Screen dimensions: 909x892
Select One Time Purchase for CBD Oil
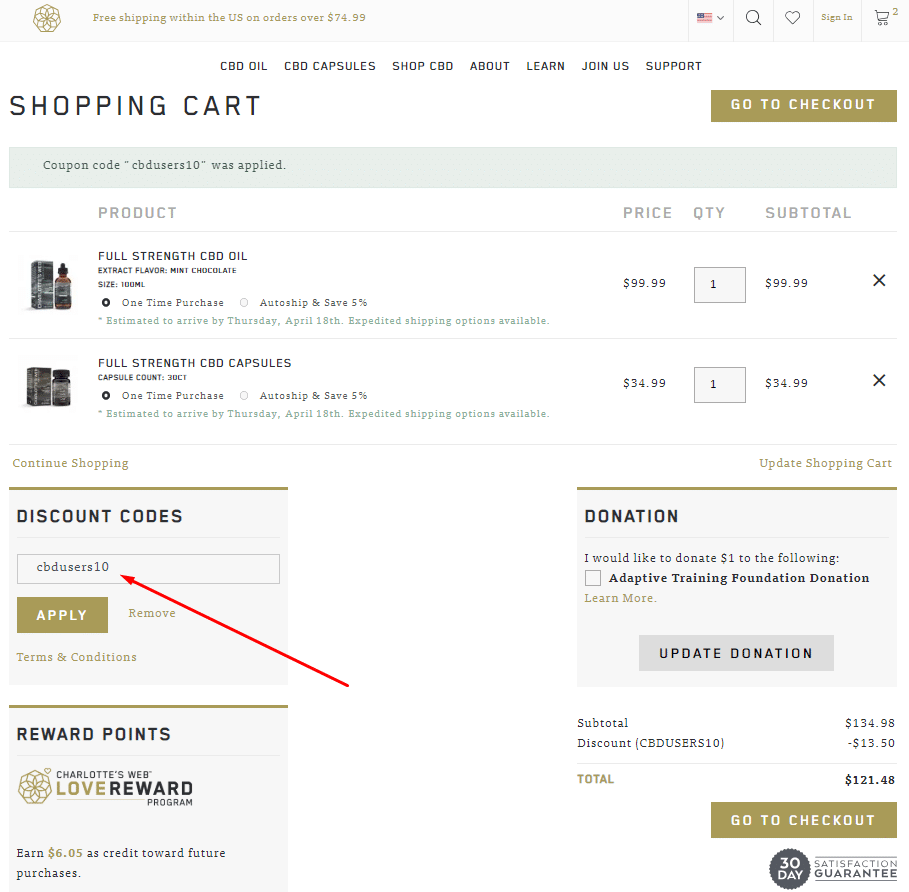click(106, 303)
